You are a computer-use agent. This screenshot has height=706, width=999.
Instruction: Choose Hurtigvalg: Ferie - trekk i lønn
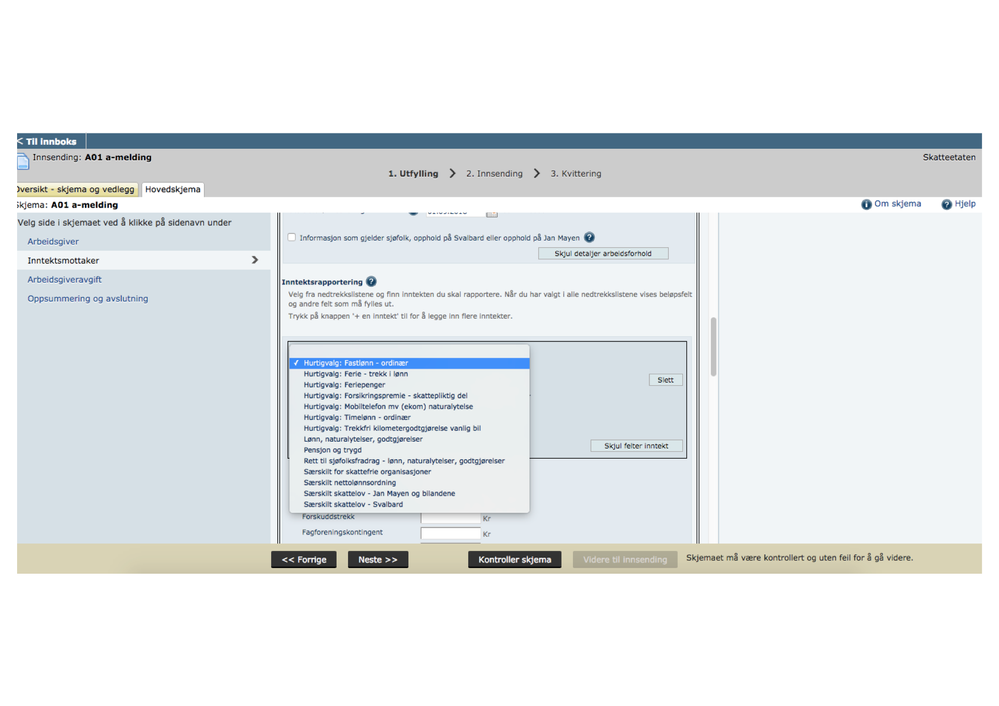point(409,374)
